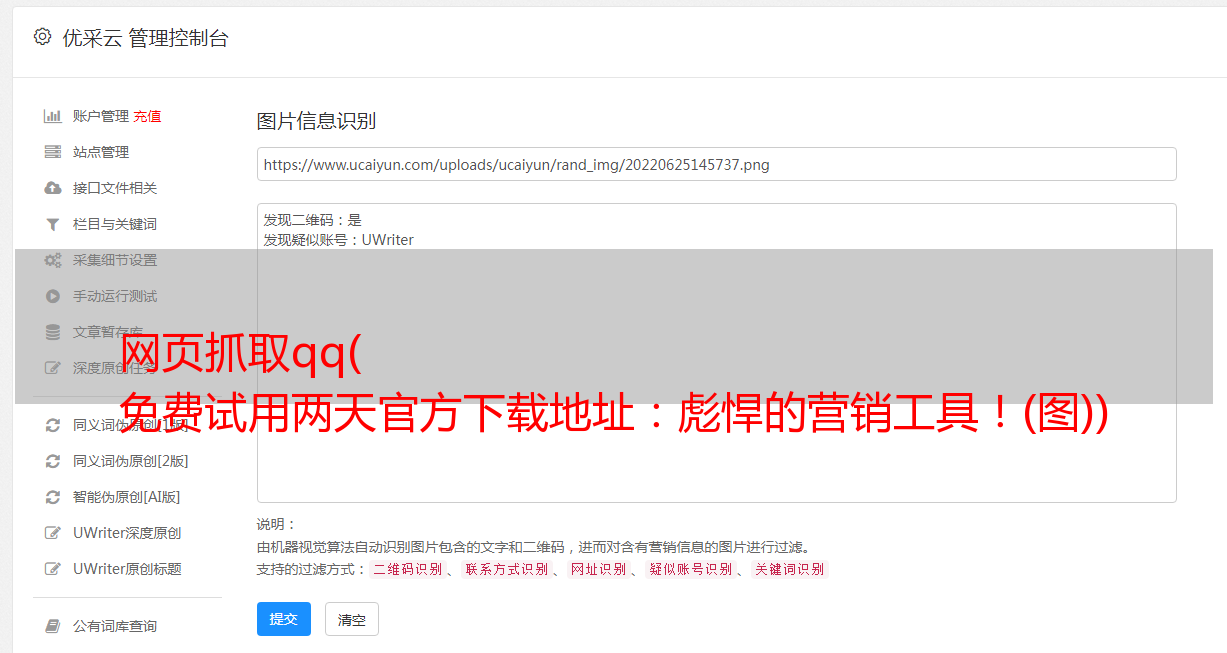Click the funnel icon for 栏目与关键词

pos(53,224)
